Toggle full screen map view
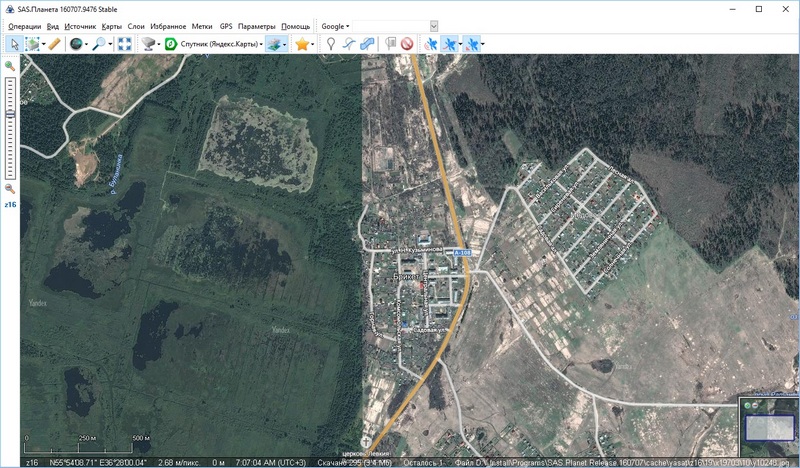 click(x=124, y=44)
